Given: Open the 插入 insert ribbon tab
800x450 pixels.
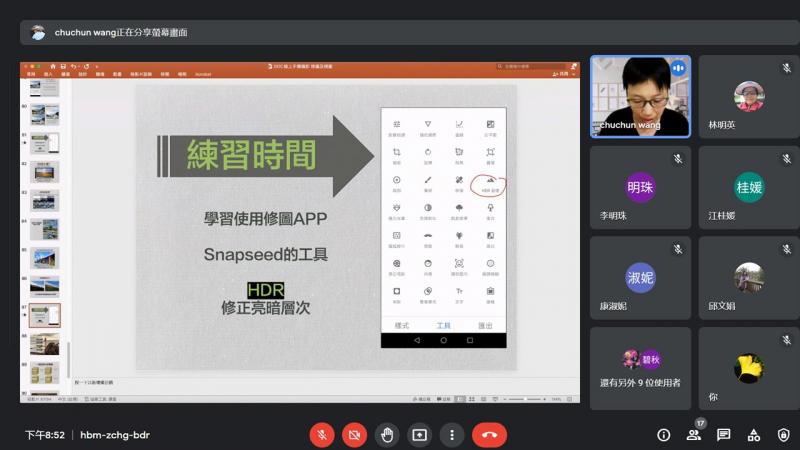Looking at the screenshot, I should [48, 74].
